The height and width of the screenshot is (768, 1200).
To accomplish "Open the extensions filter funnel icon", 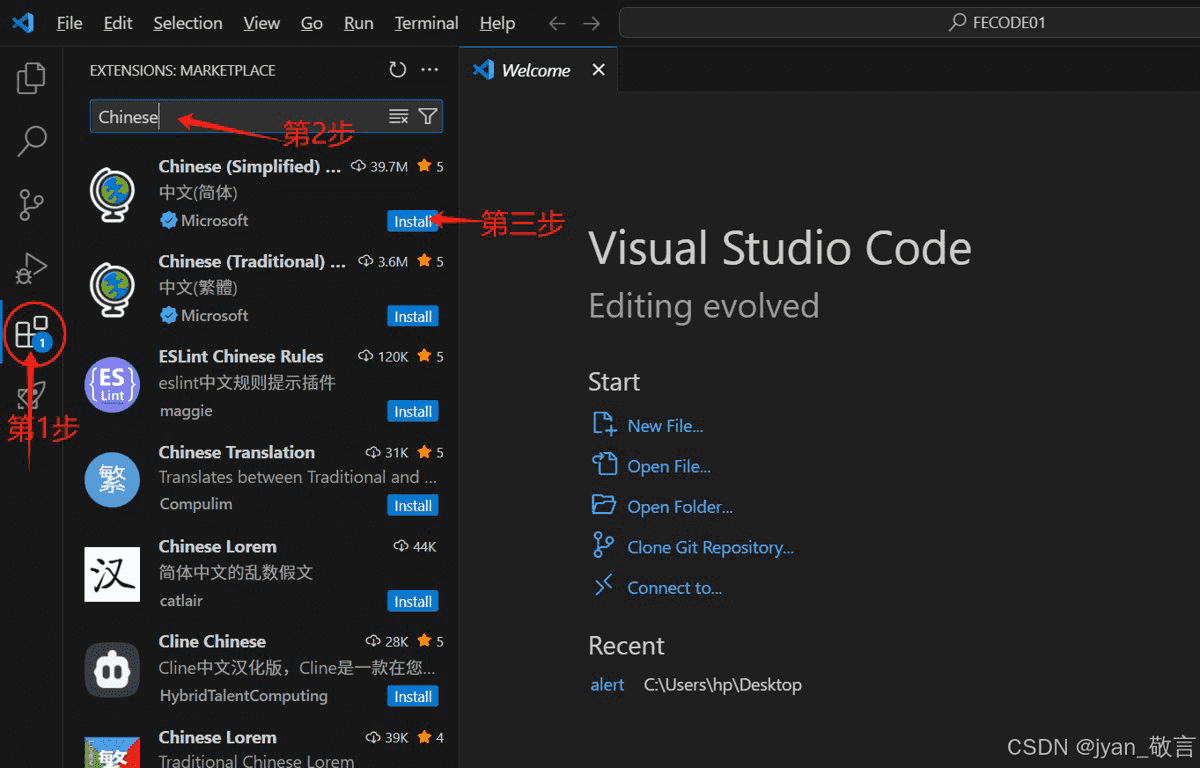I will click(x=427, y=117).
